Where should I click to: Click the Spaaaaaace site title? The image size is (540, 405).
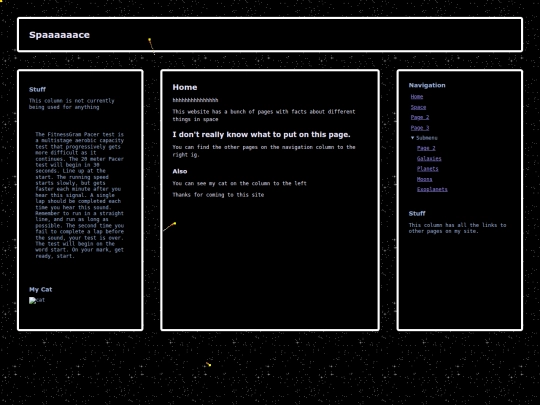(59, 35)
